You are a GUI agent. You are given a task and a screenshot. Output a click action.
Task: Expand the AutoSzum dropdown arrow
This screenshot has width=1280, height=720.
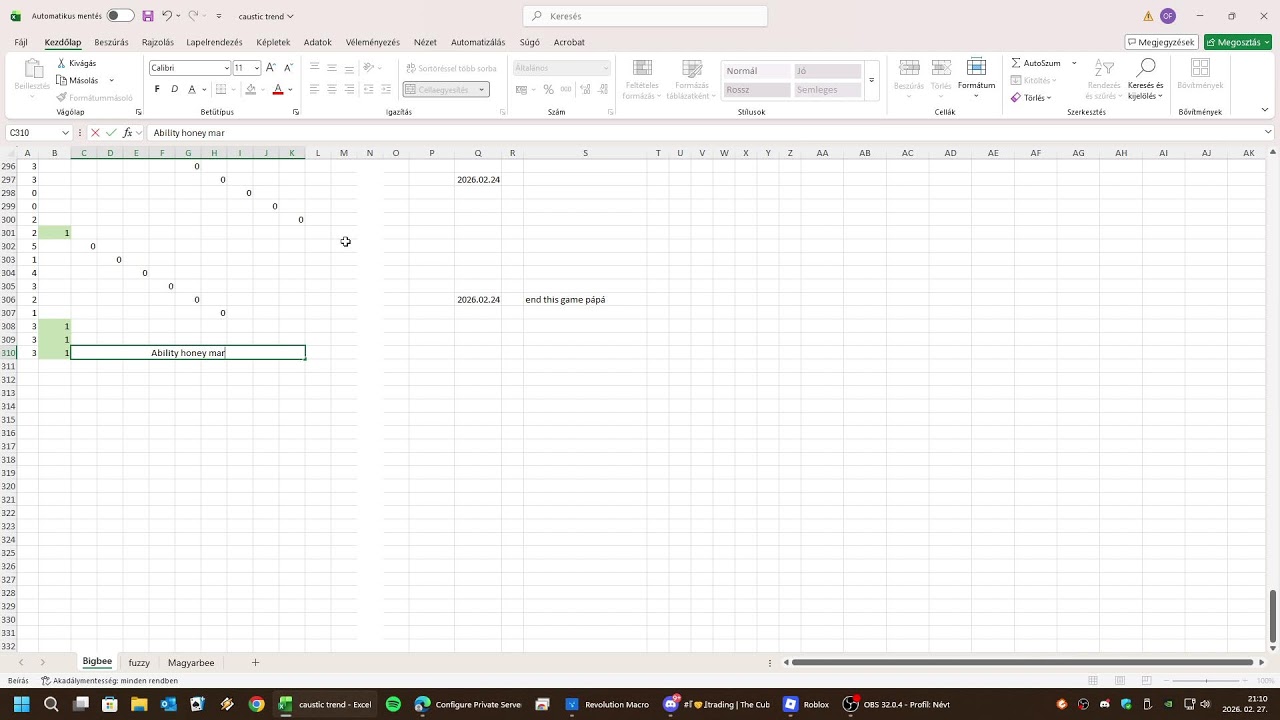point(1074,63)
